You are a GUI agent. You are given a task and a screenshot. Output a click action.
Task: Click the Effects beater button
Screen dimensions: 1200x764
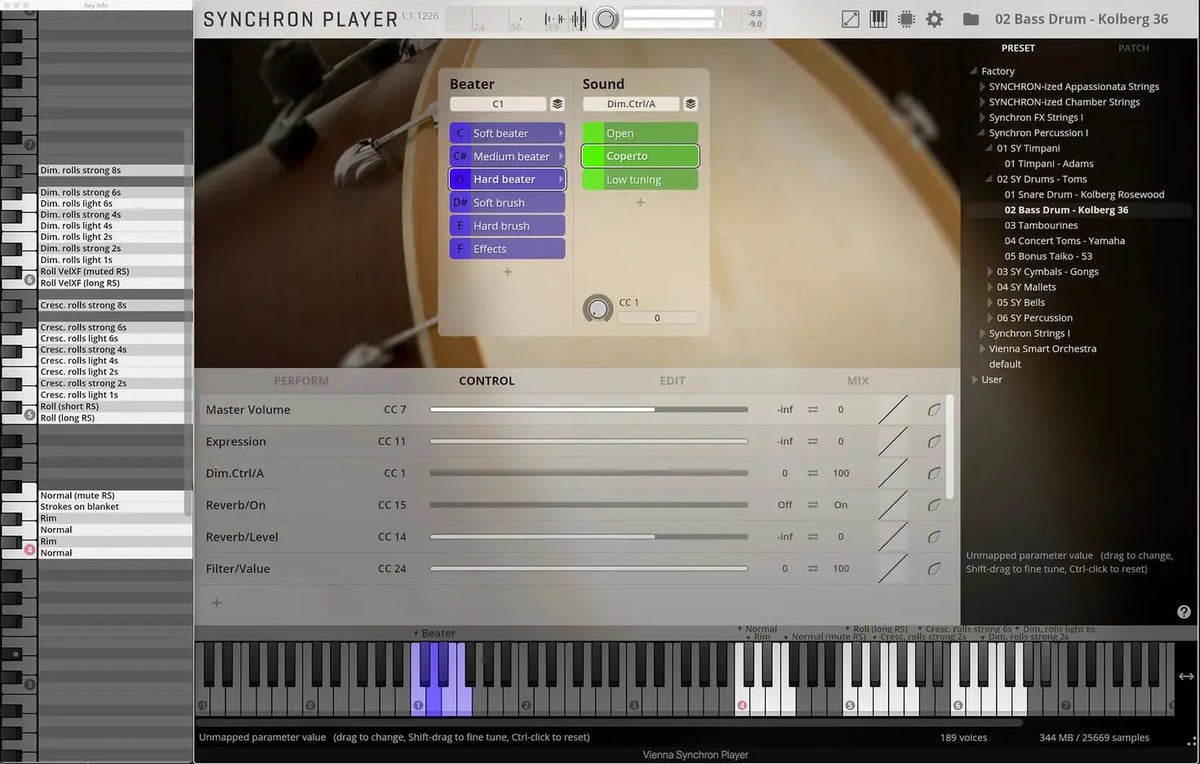(x=507, y=247)
